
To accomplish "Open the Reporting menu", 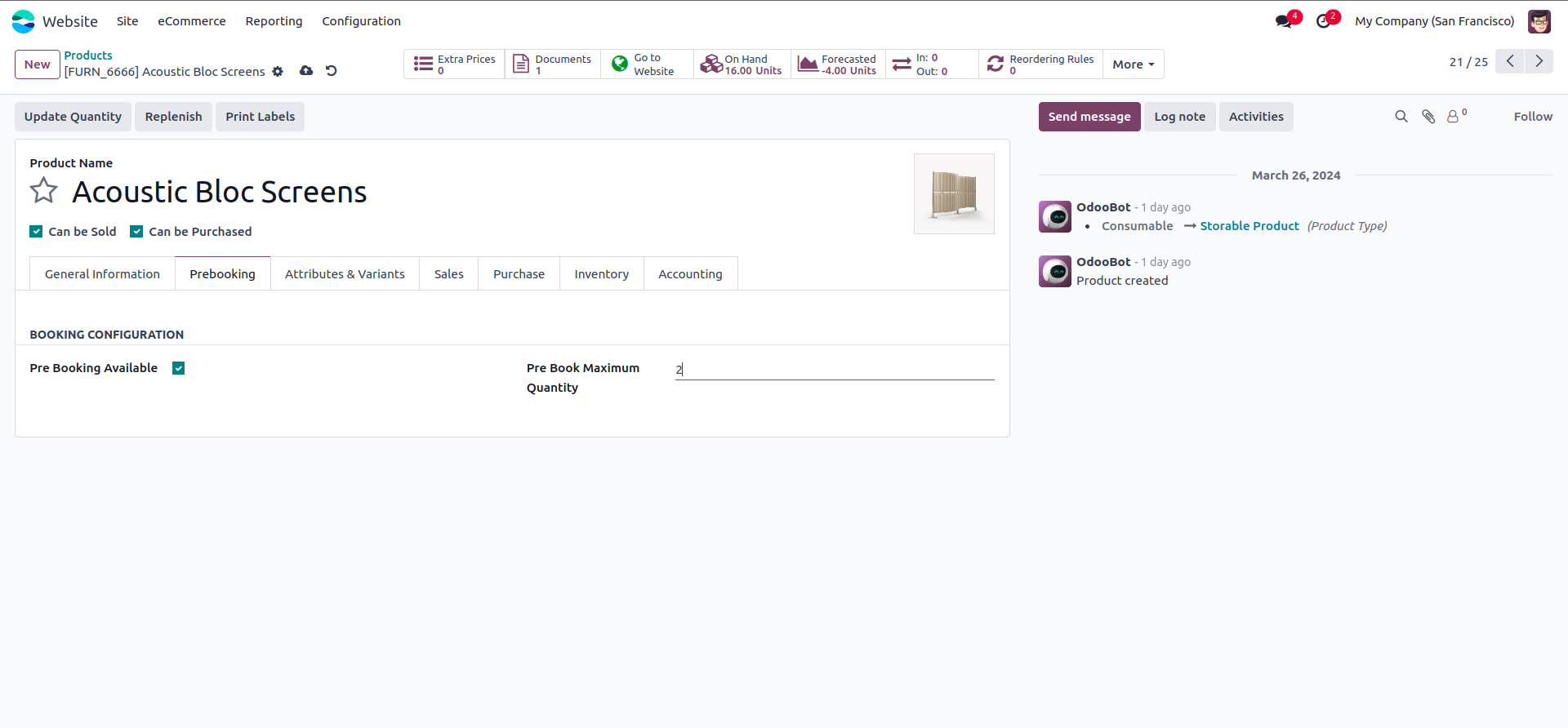I will click(274, 21).
